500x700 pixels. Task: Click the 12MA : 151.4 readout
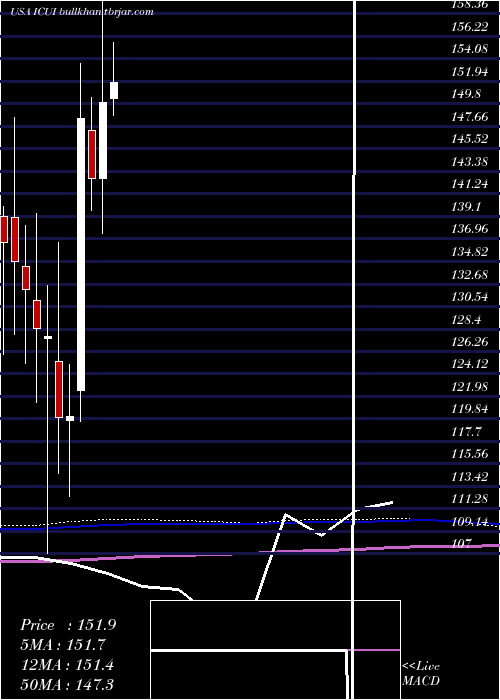(67, 665)
